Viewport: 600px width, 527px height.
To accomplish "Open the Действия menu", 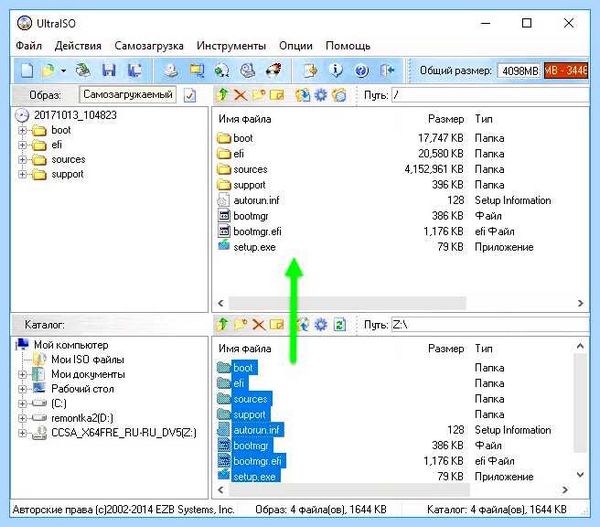I will (x=78, y=46).
